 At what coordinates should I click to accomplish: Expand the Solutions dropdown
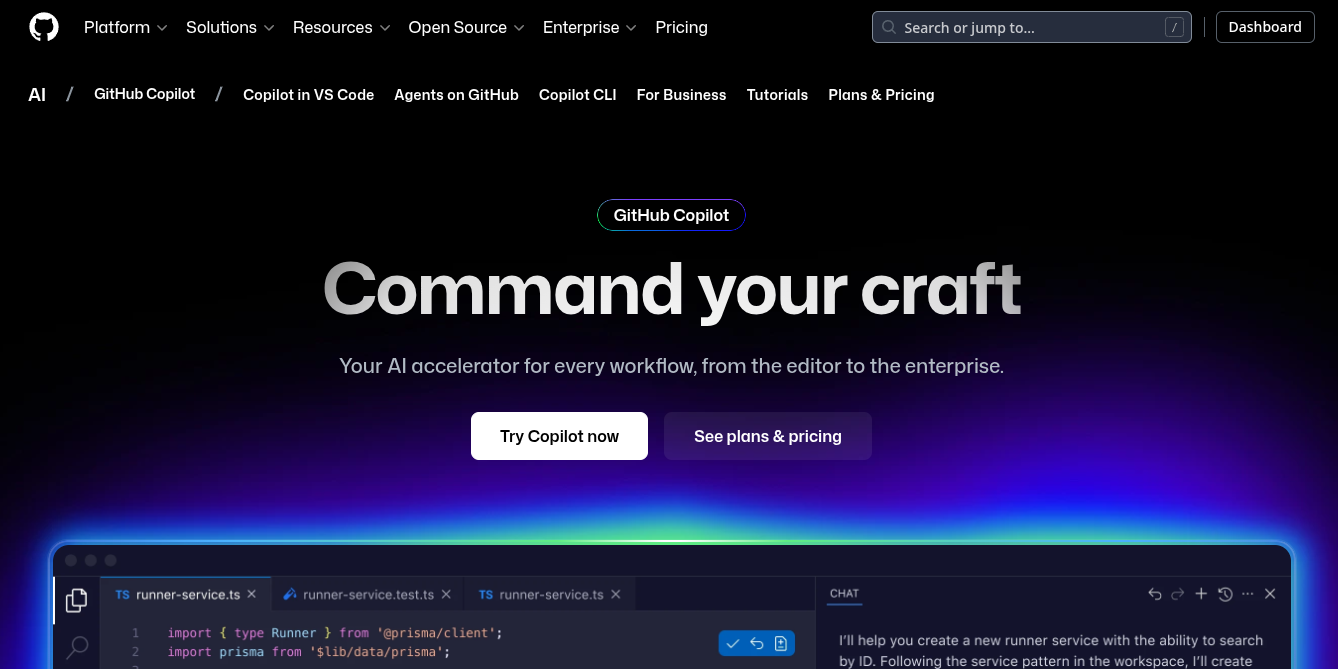point(229,27)
